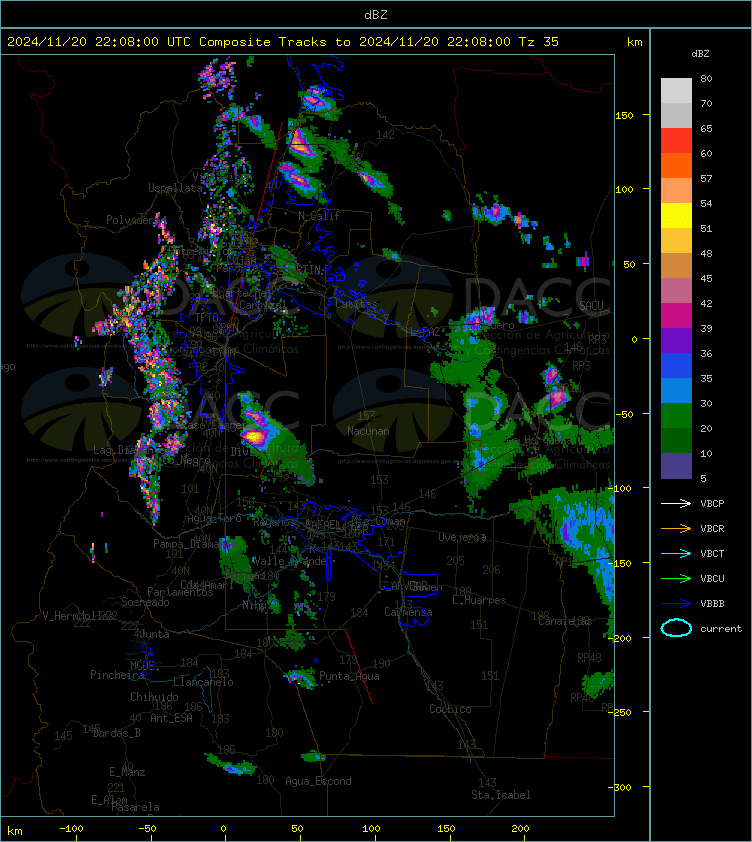752x842 pixels.
Task: Click the '-250' y-axis tick label
Action: (x=622, y=712)
